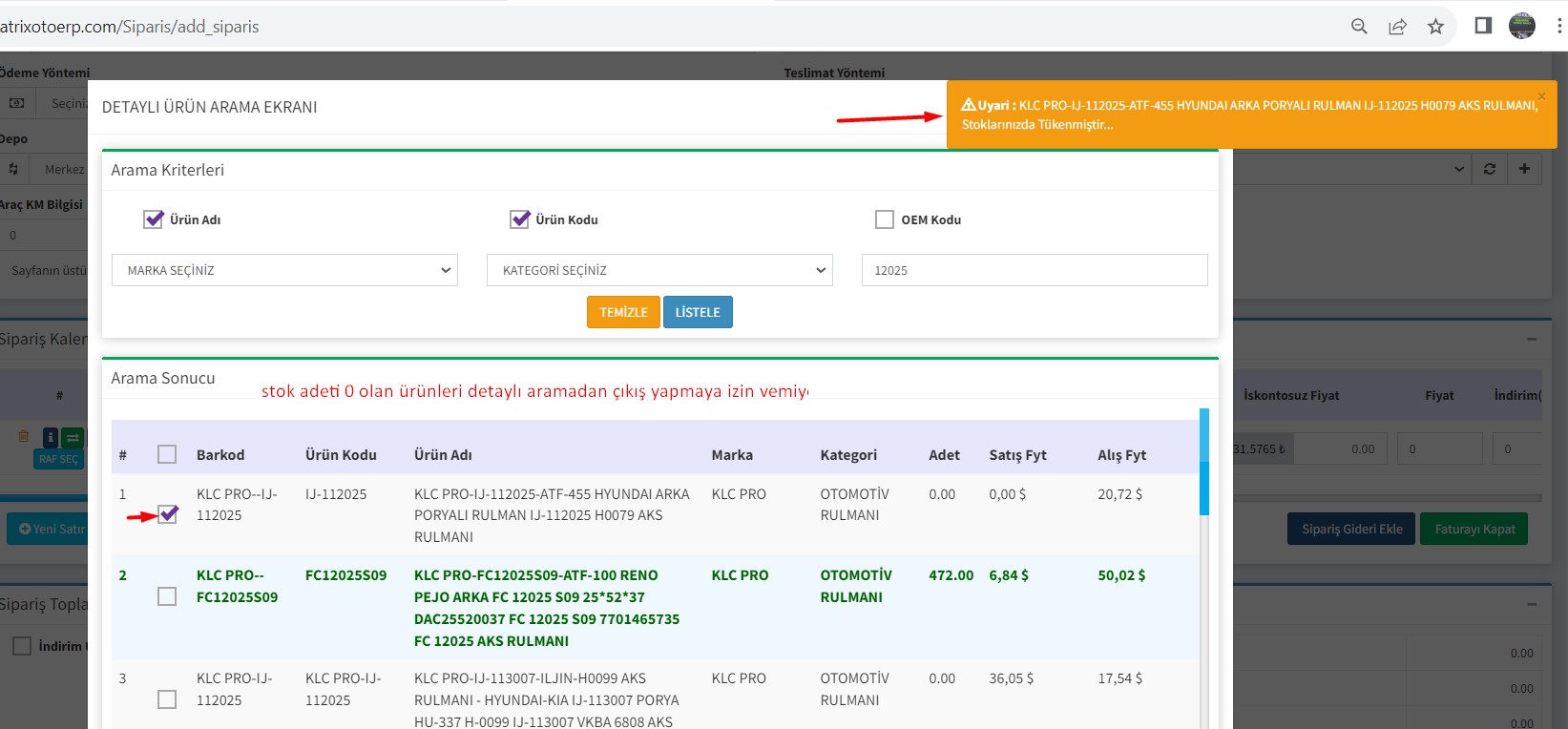Click the orange trash icon in order row
1568x729 pixels.
(24, 437)
